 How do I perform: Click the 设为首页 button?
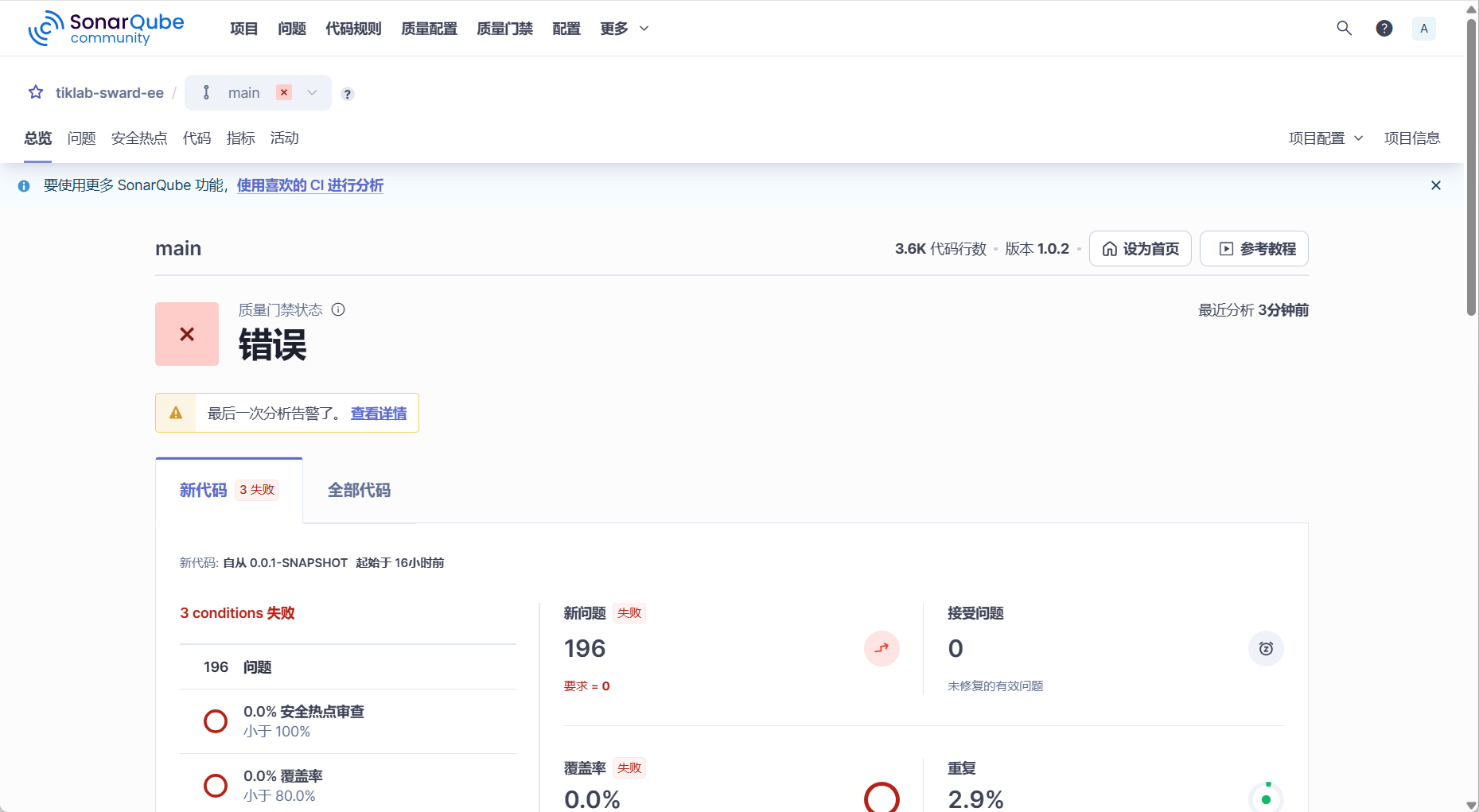click(x=1140, y=248)
